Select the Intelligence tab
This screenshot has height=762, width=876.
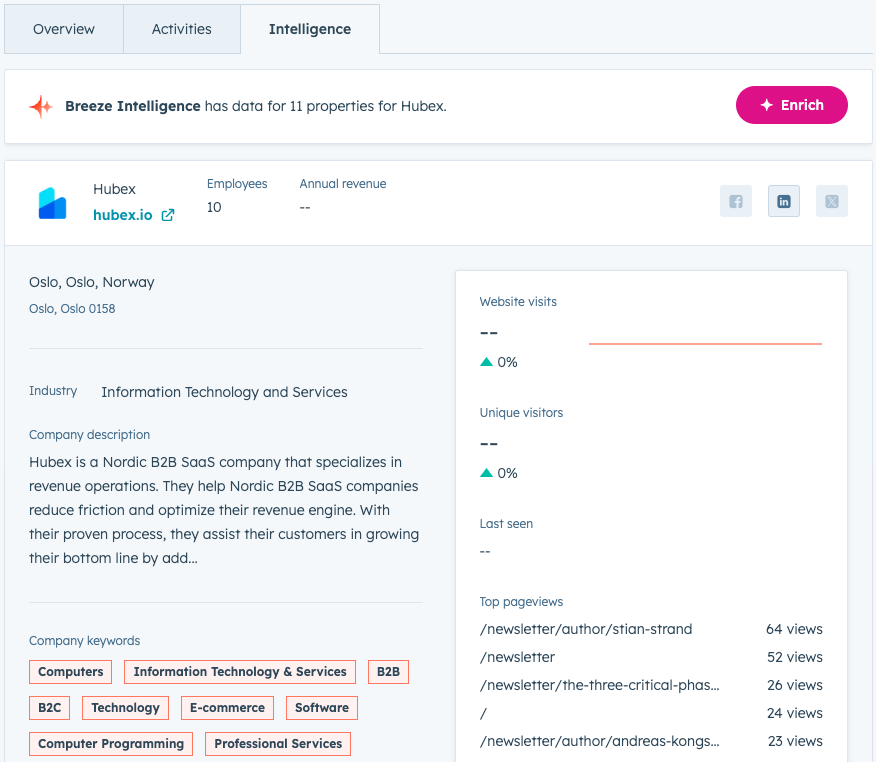tap(309, 29)
